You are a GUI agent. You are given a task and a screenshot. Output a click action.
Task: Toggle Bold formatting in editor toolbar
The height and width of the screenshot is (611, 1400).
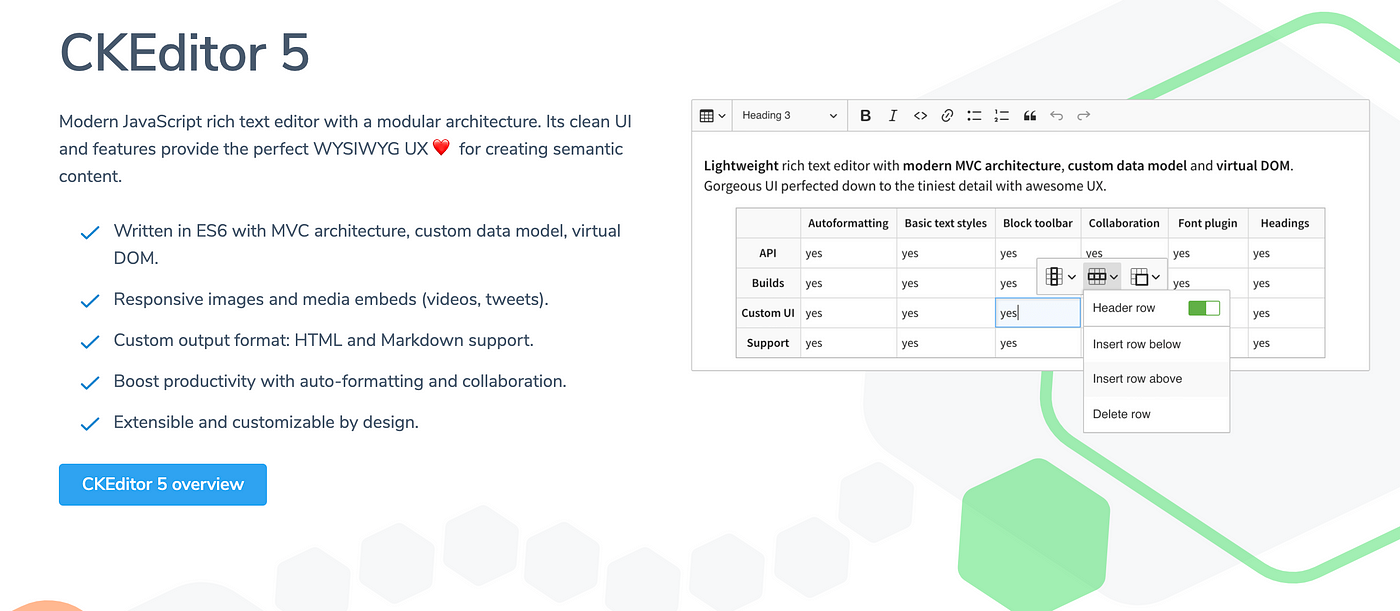(866, 116)
